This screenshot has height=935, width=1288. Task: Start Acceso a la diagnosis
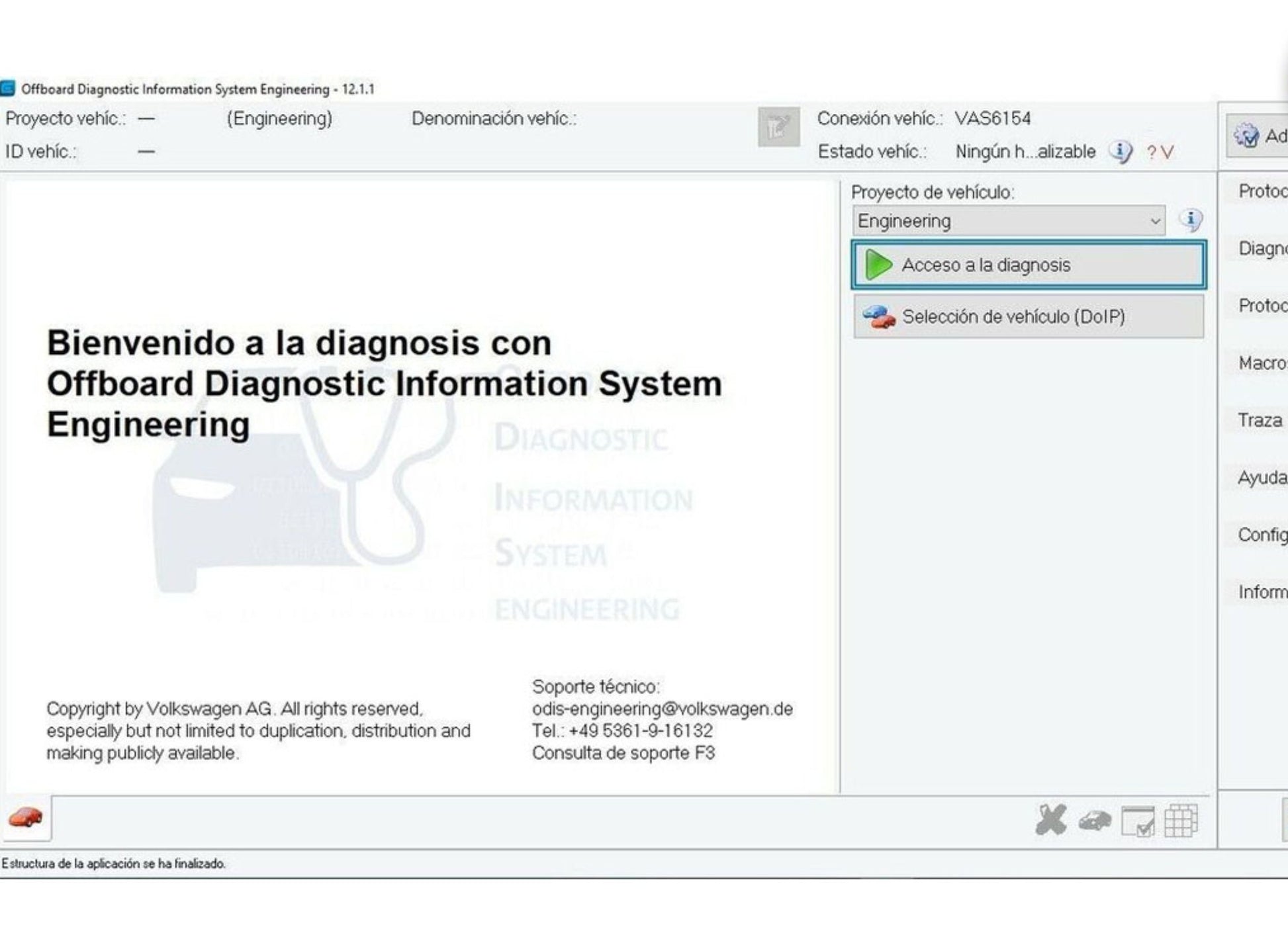point(1029,265)
